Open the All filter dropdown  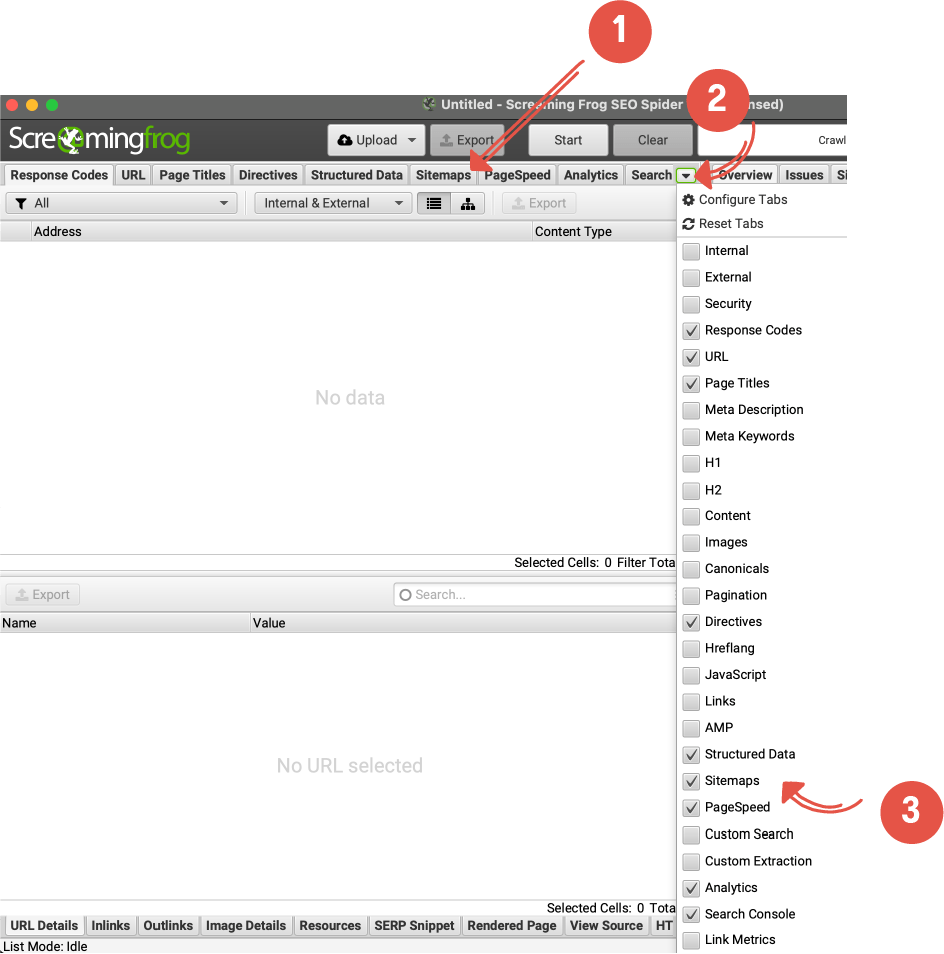click(121, 203)
